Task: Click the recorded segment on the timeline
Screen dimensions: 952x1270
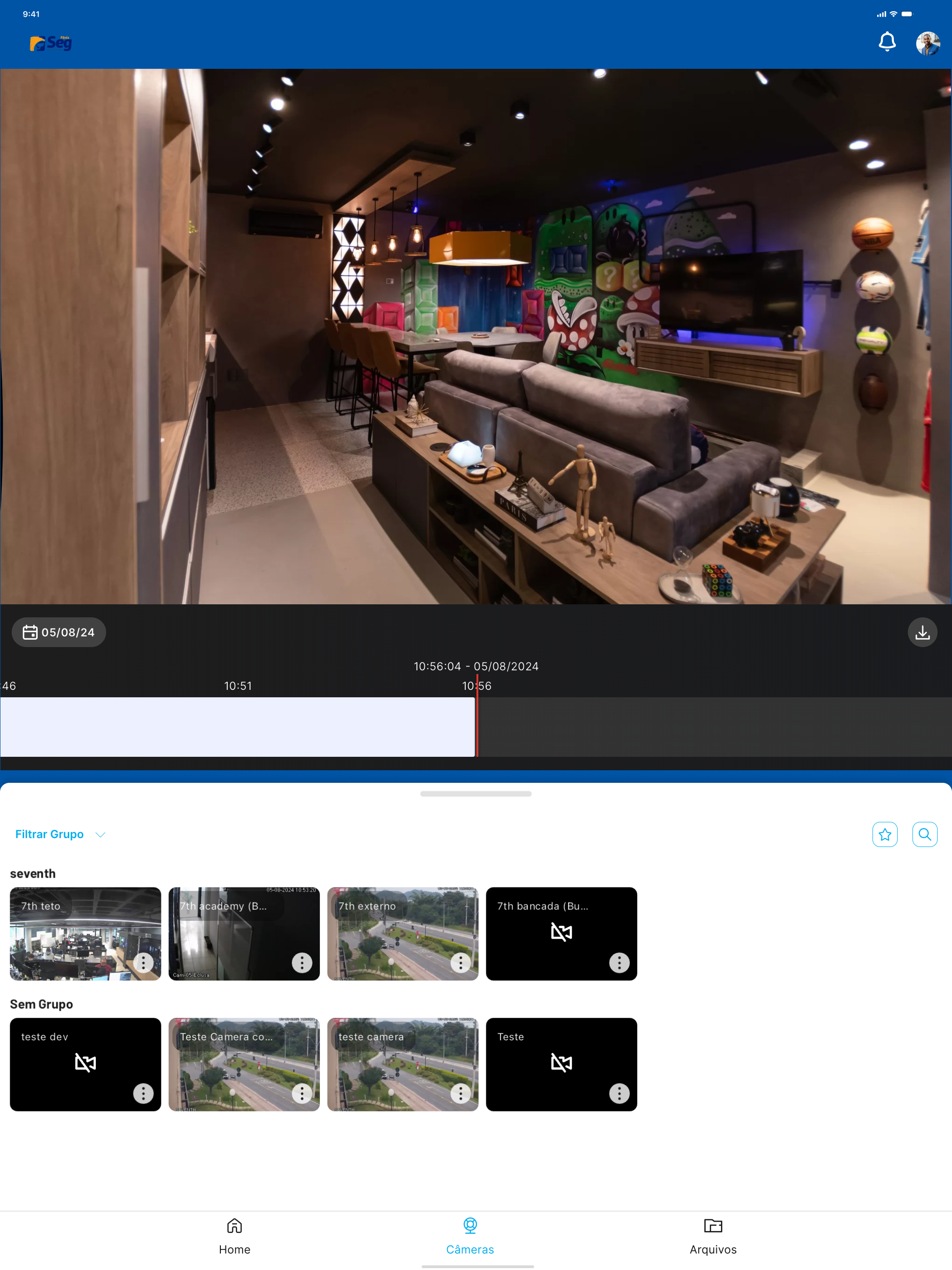Action: coord(238,727)
